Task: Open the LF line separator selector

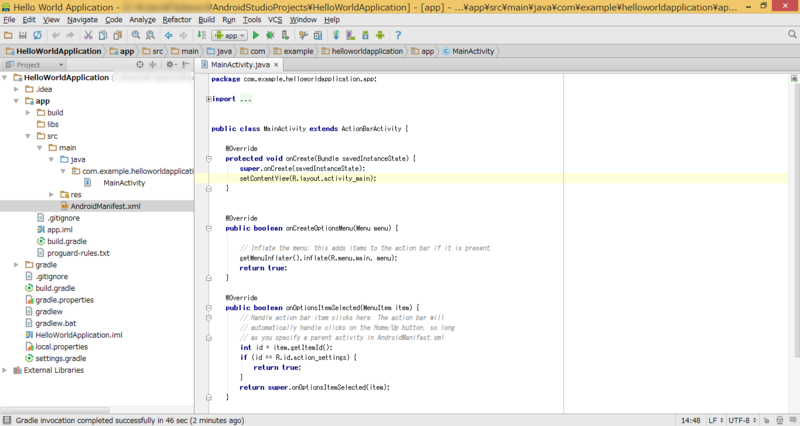Action: pos(715,420)
